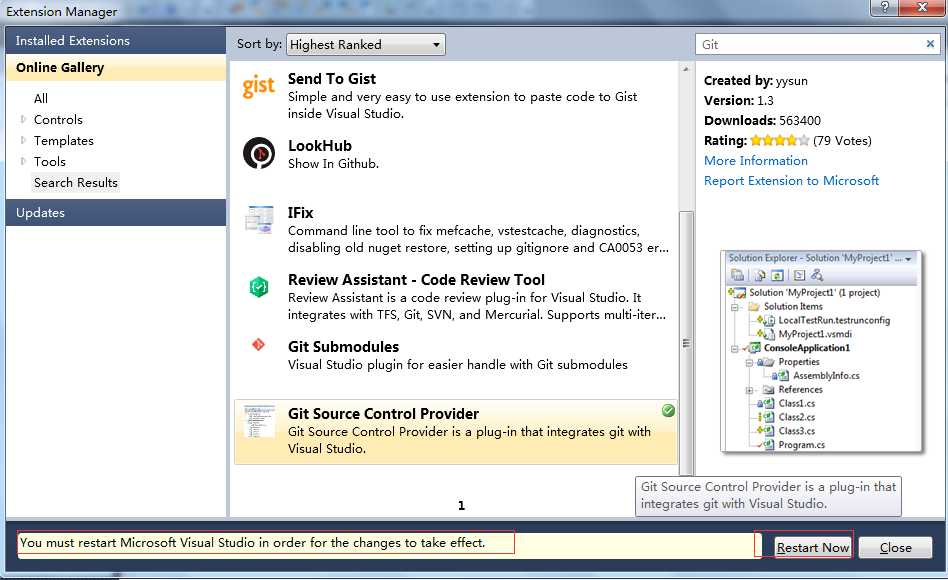Screen dimensions: 948x580
Task: Select the IFix extension title
Action: tap(300, 213)
